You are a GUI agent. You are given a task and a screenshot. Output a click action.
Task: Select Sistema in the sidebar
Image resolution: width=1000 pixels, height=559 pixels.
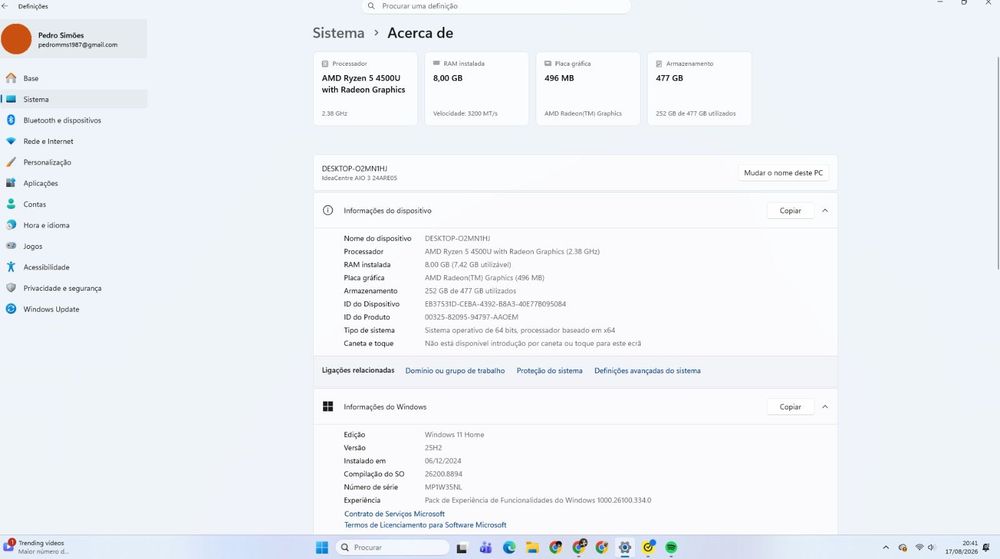pyautogui.click(x=74, y=99)
